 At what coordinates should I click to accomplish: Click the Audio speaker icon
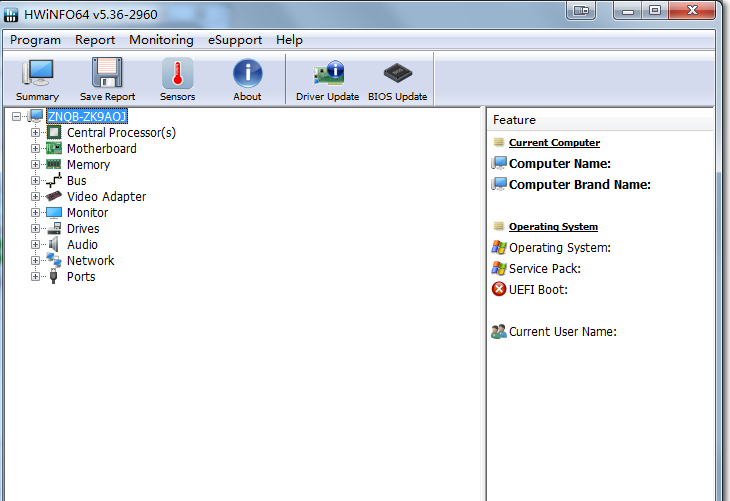54,244
